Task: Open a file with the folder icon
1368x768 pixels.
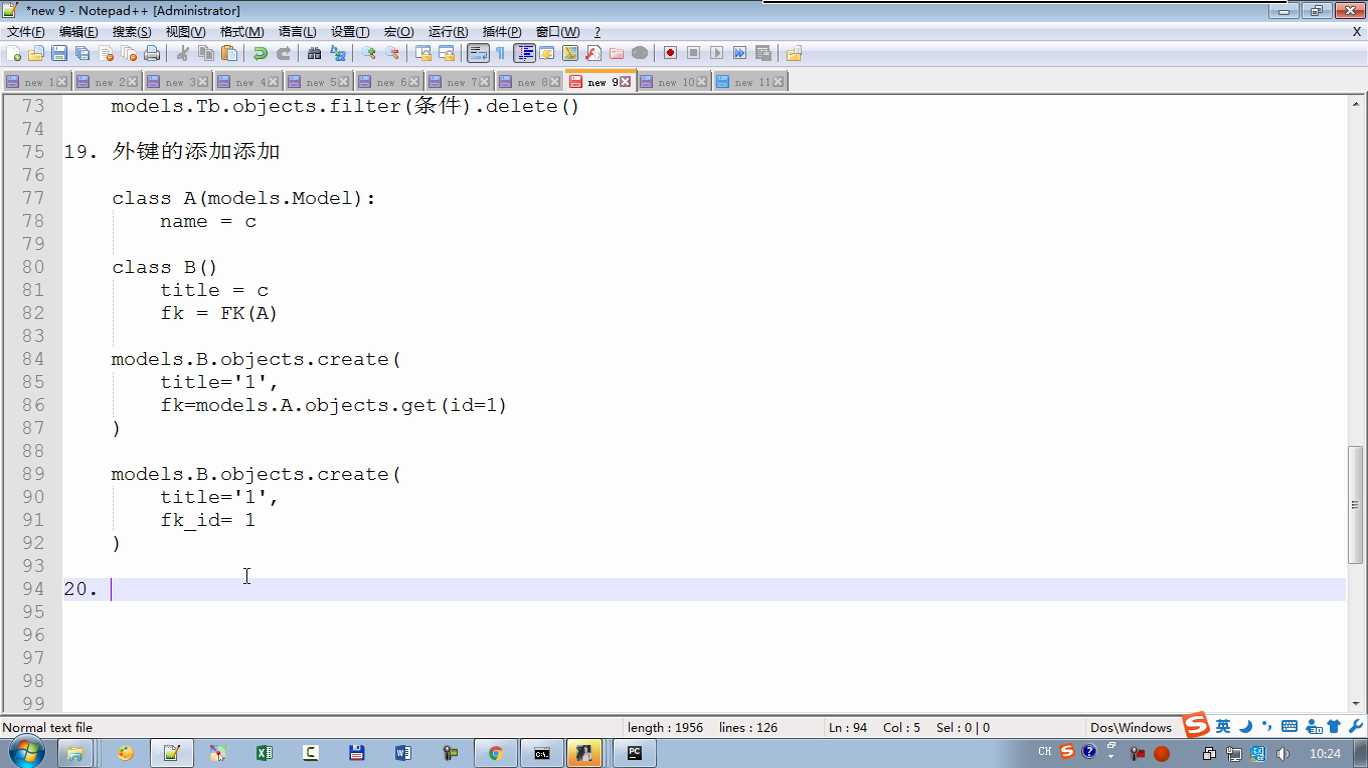Action: (36, 53)
